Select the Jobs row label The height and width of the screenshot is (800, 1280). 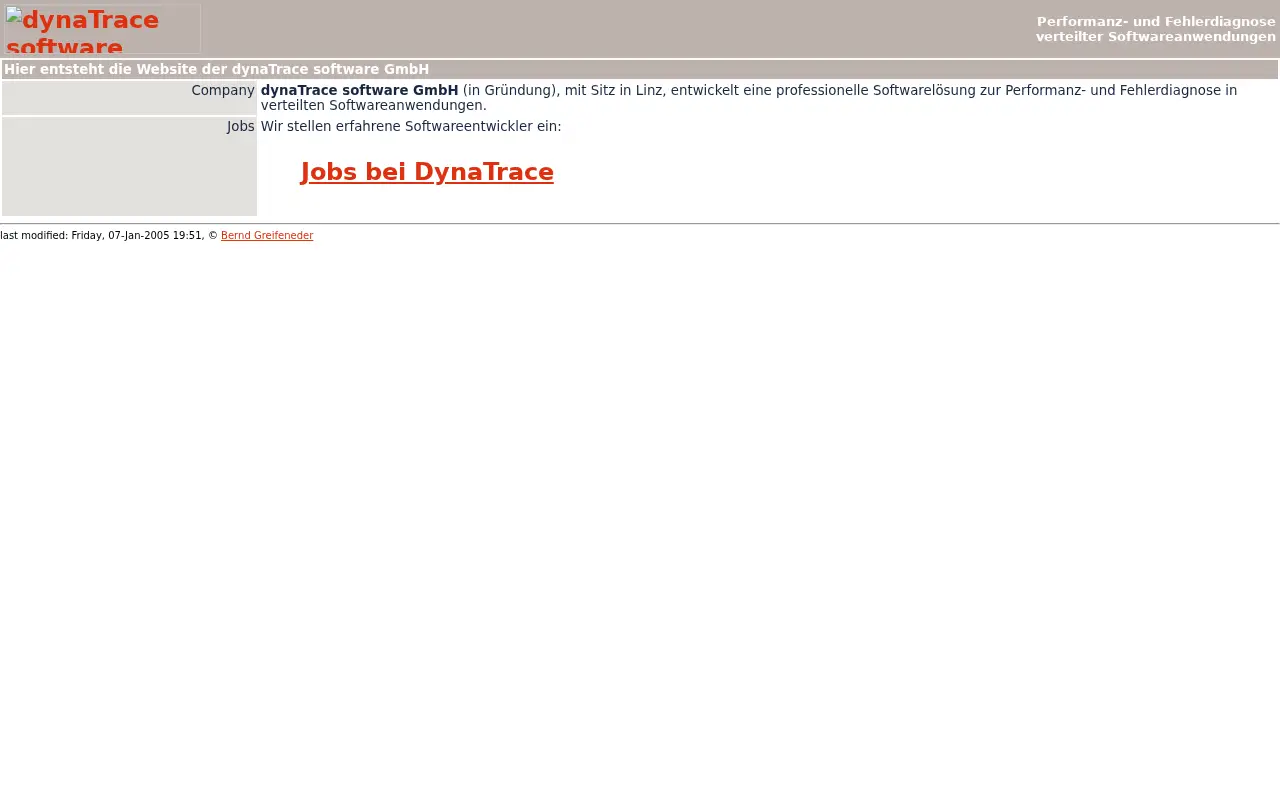click(x=240, y=127)
